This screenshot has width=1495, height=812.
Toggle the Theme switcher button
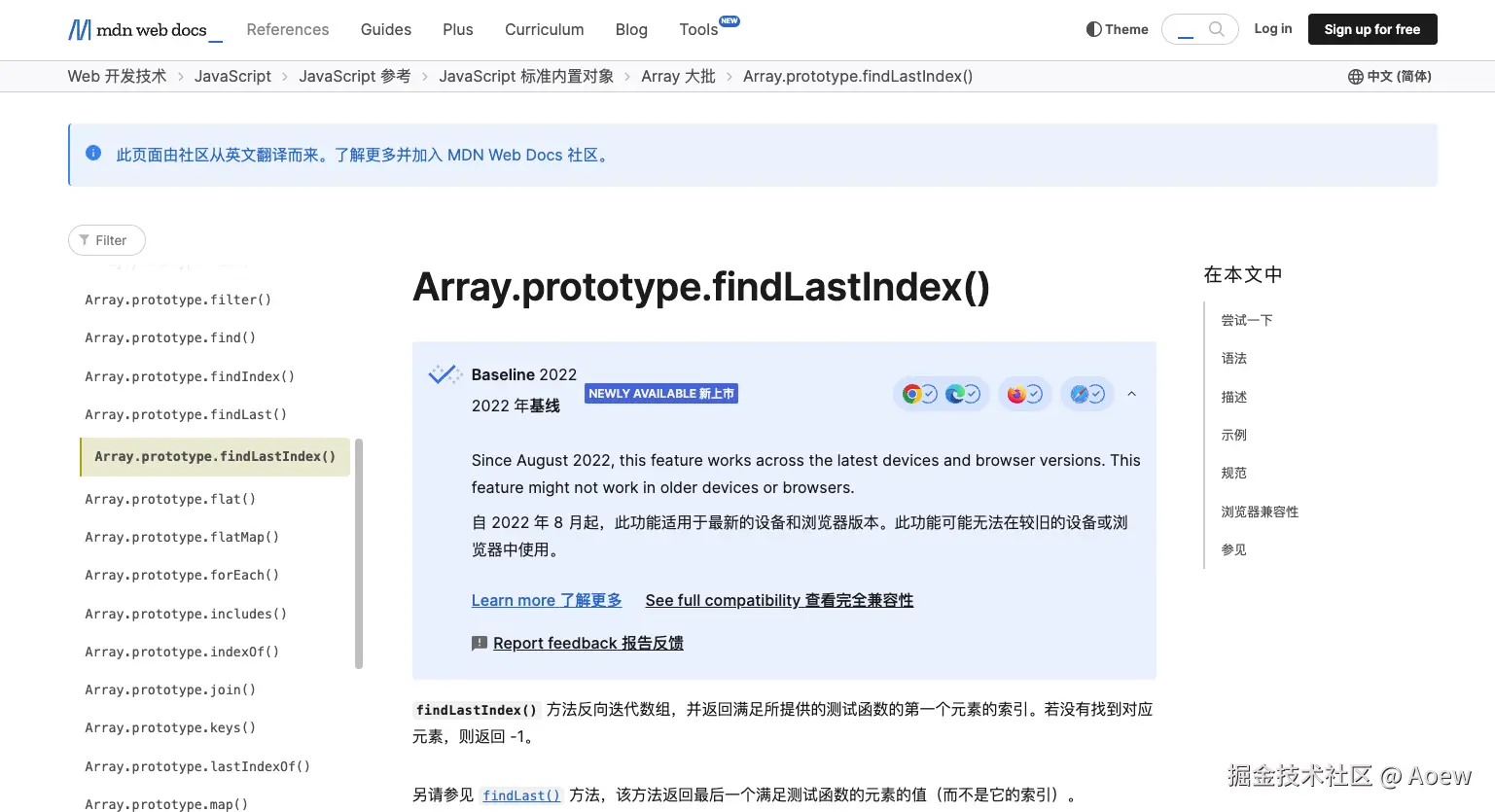1117,29
